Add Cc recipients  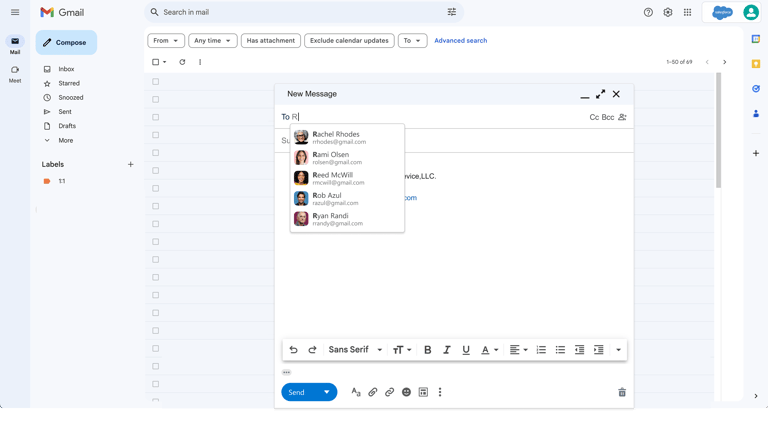tap(594, 117)
